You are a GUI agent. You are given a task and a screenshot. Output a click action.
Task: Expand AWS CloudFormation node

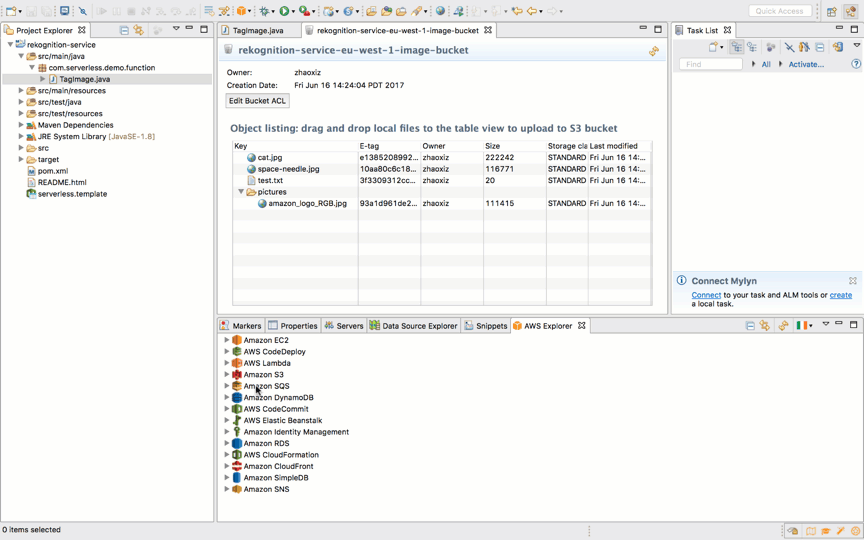pyautogui.click(x=226, y=455)
